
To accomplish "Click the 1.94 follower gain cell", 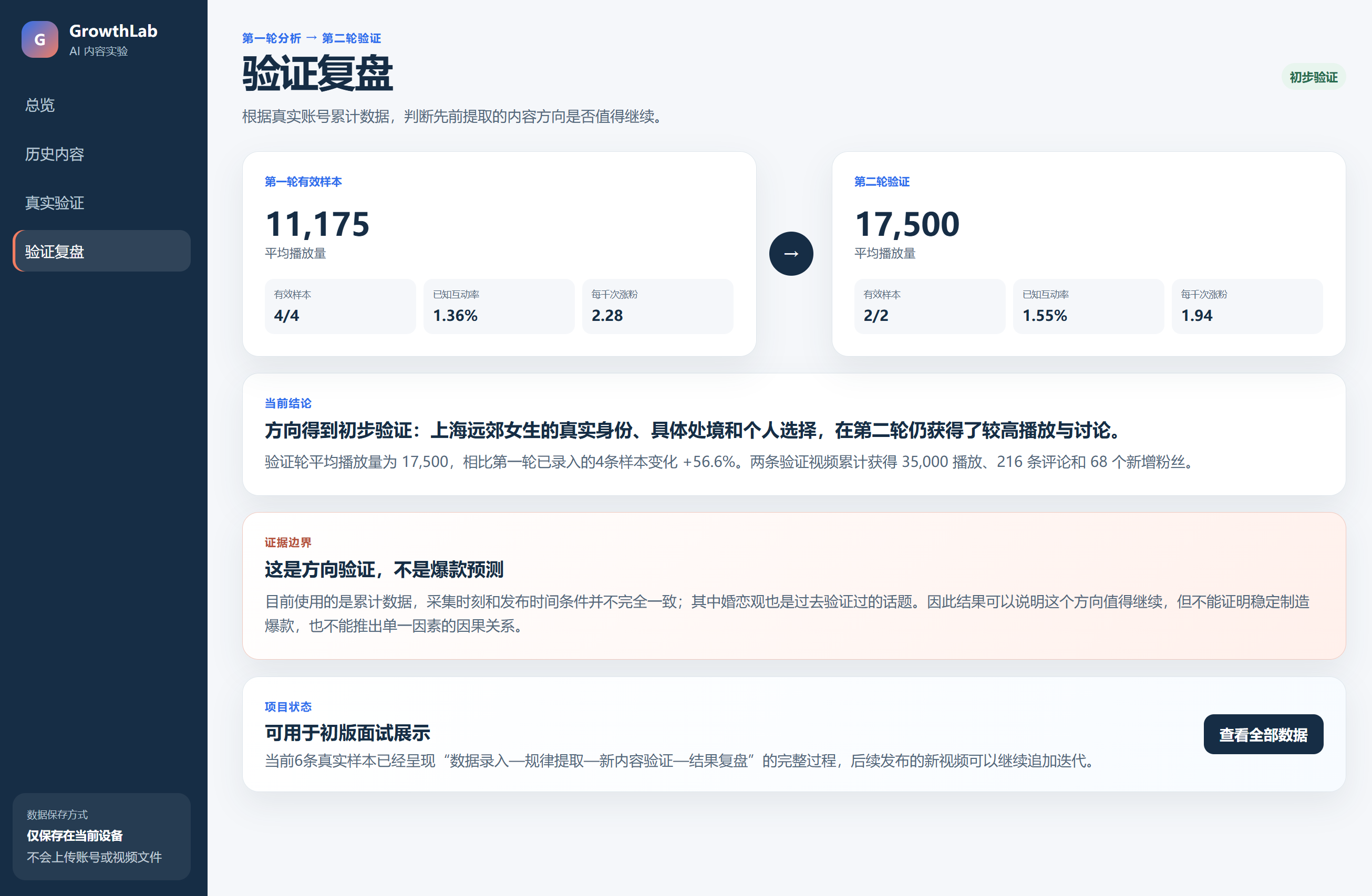I will 1247,307.
